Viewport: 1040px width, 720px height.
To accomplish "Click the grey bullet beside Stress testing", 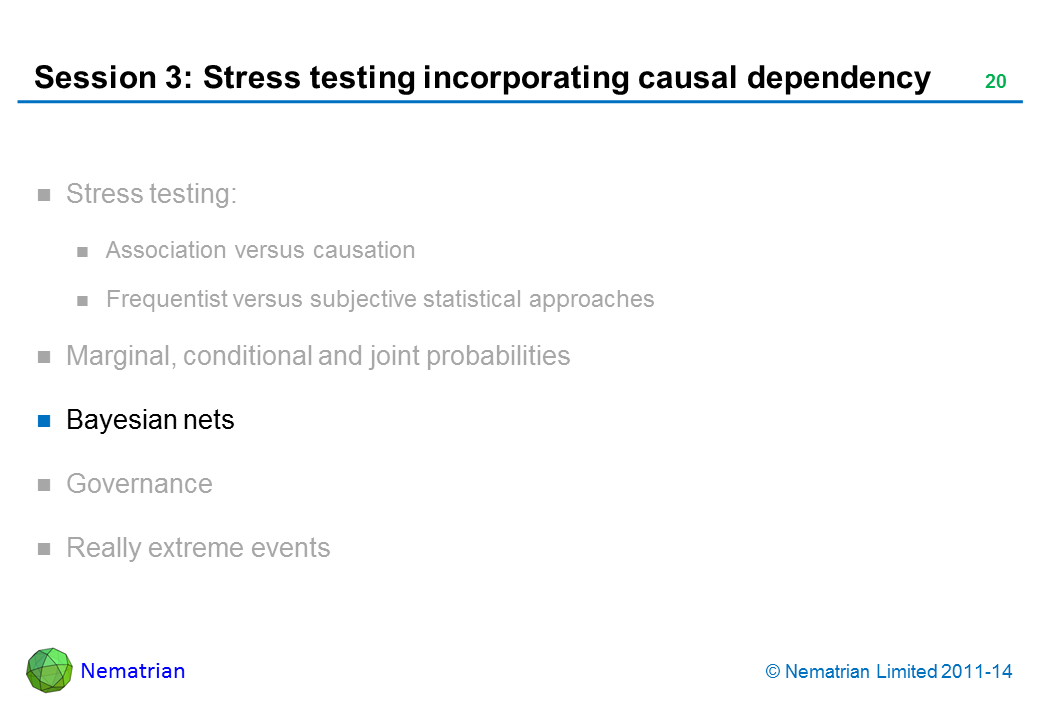I will tap(44, 195).
